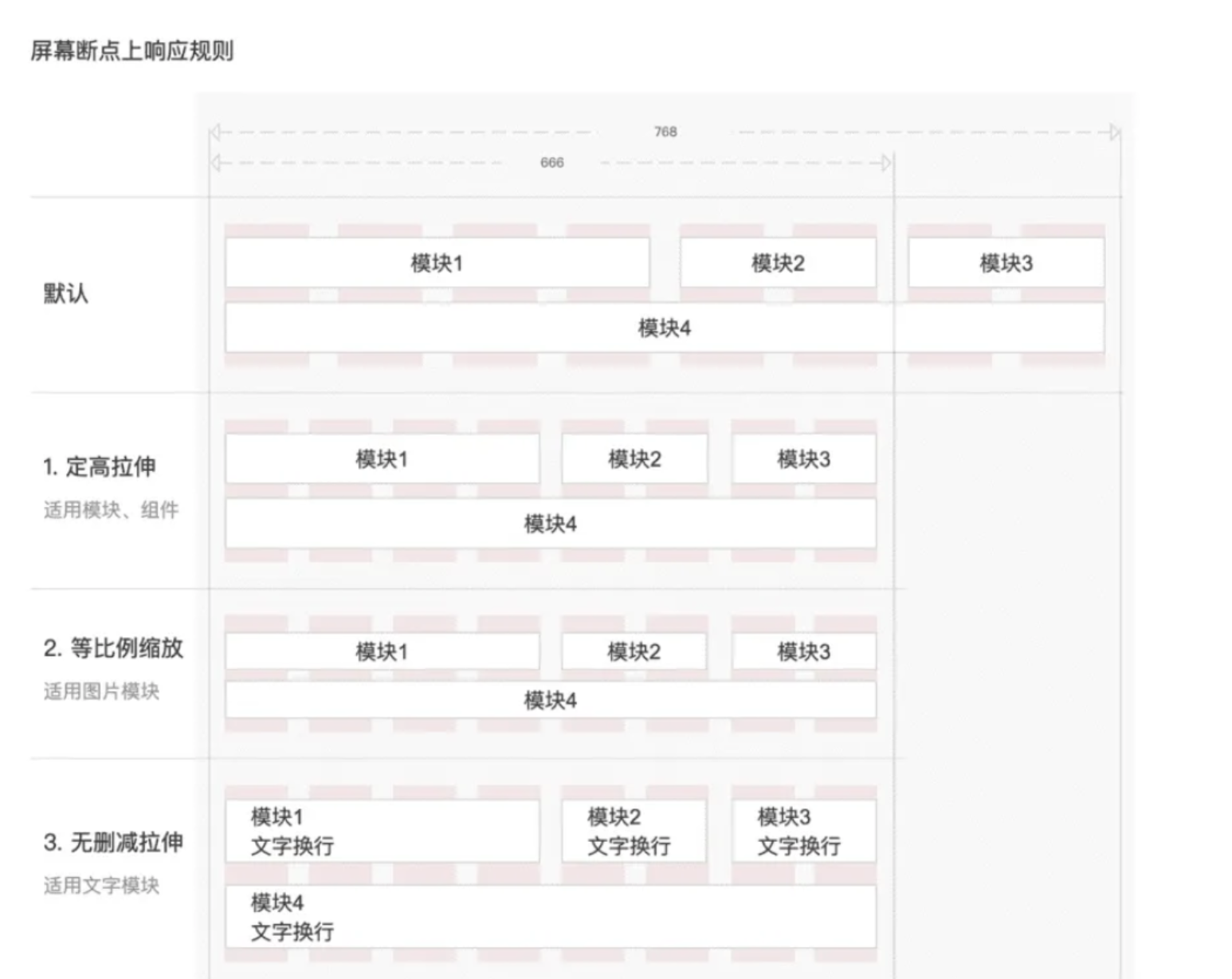Select the 适用文字模块 caption
This screenshot has height=979, width=1232.
(101, 885)
